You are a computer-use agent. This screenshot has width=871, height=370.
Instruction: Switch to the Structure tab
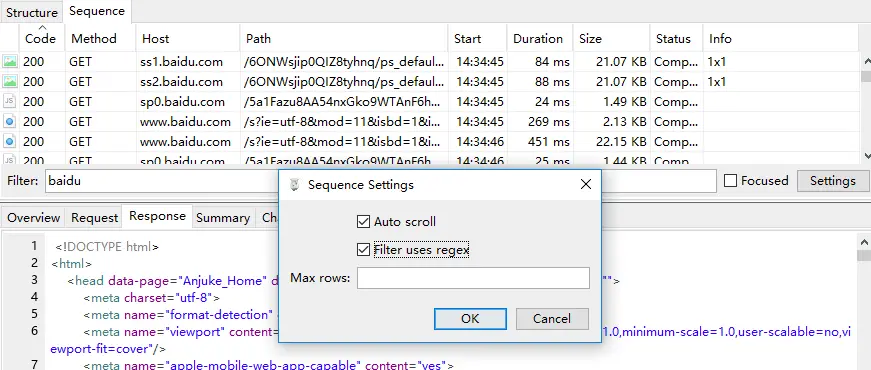coord(32,12)
